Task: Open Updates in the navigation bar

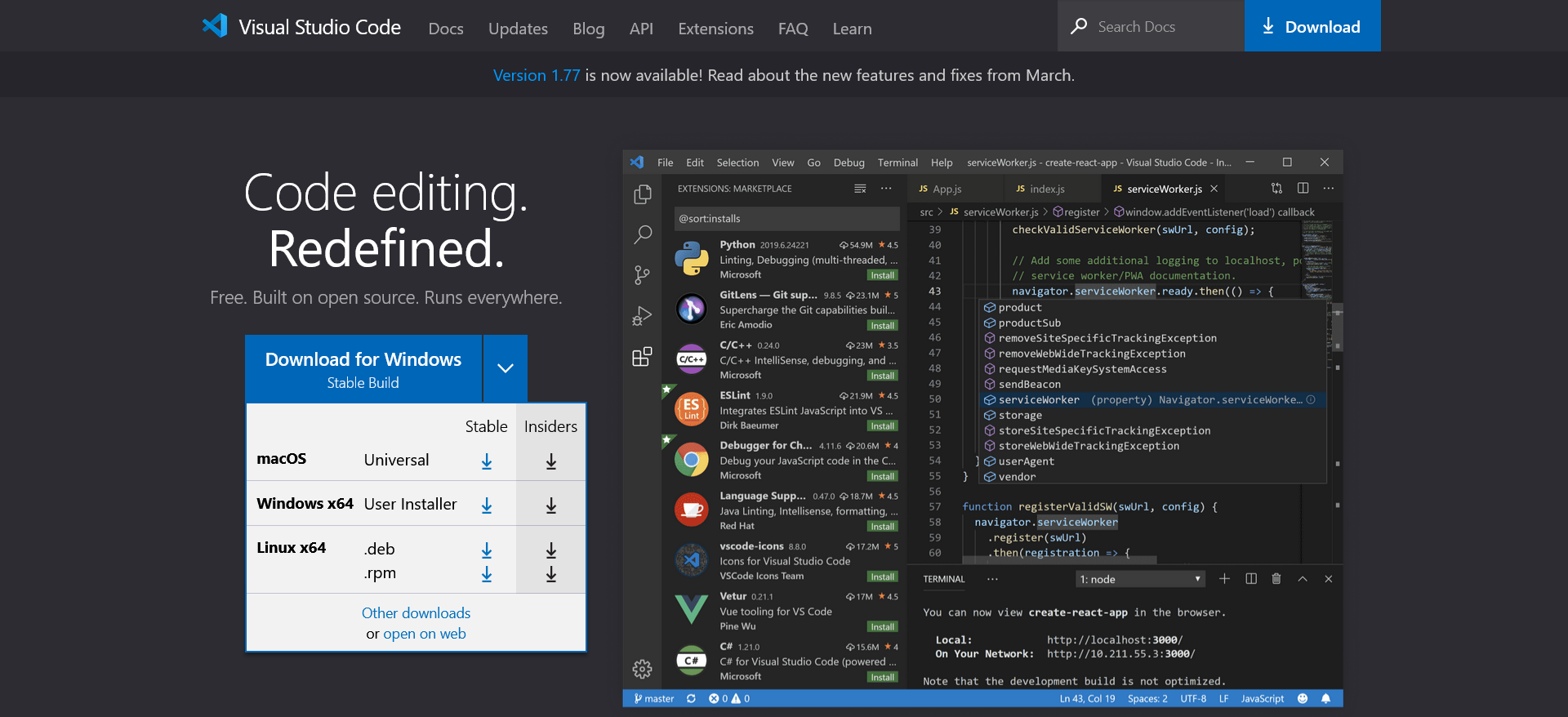Action: [x=518, y=29]
